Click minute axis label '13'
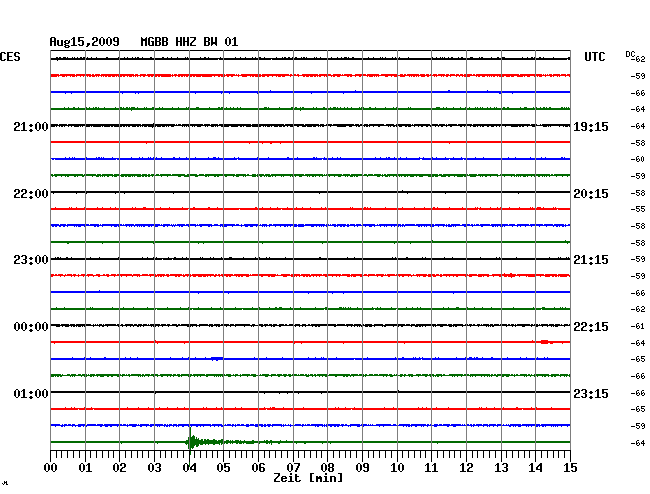Viewport: 650px width, 494px height. pyautogui.click(x=501, y=467)
